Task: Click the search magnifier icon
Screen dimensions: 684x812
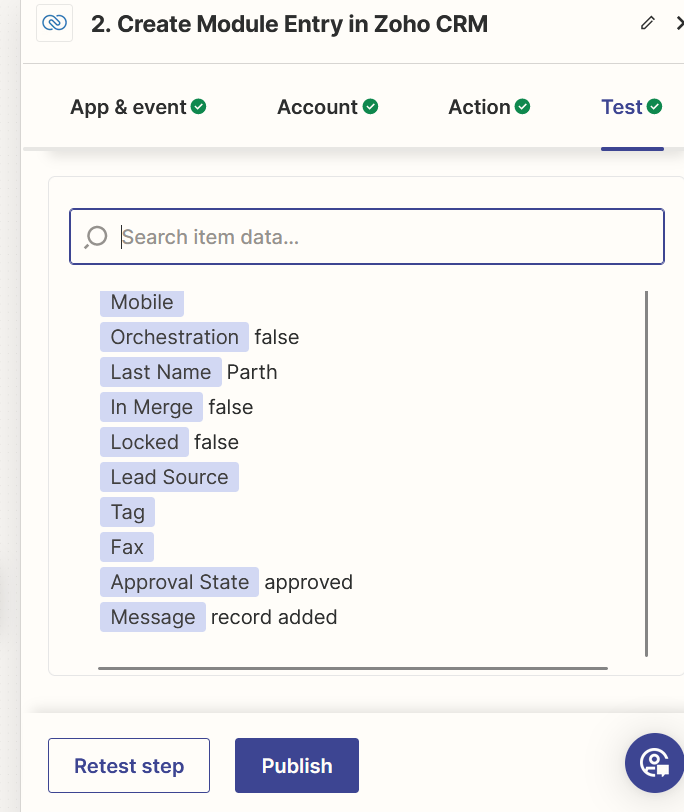Action: pyautogui.click(x=96, y=237)
